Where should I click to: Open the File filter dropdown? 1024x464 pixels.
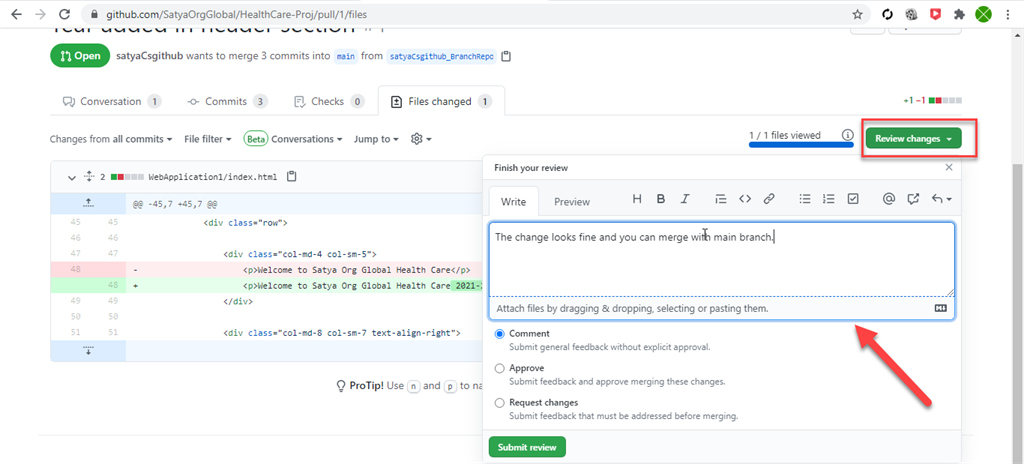point(208,139)
